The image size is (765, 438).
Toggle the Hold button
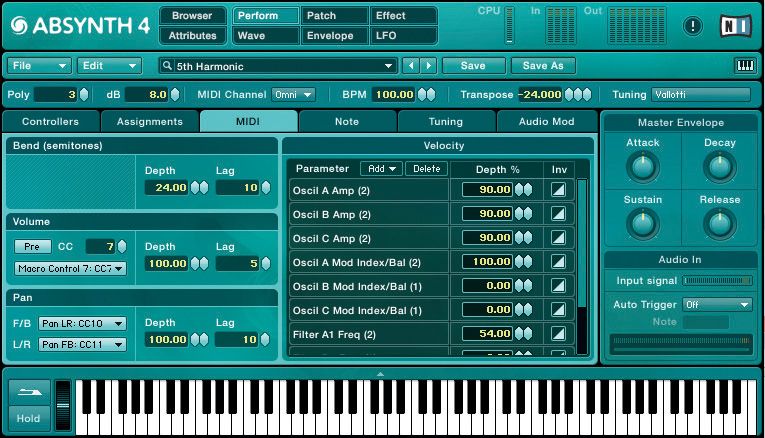click(x=29, y=418)
